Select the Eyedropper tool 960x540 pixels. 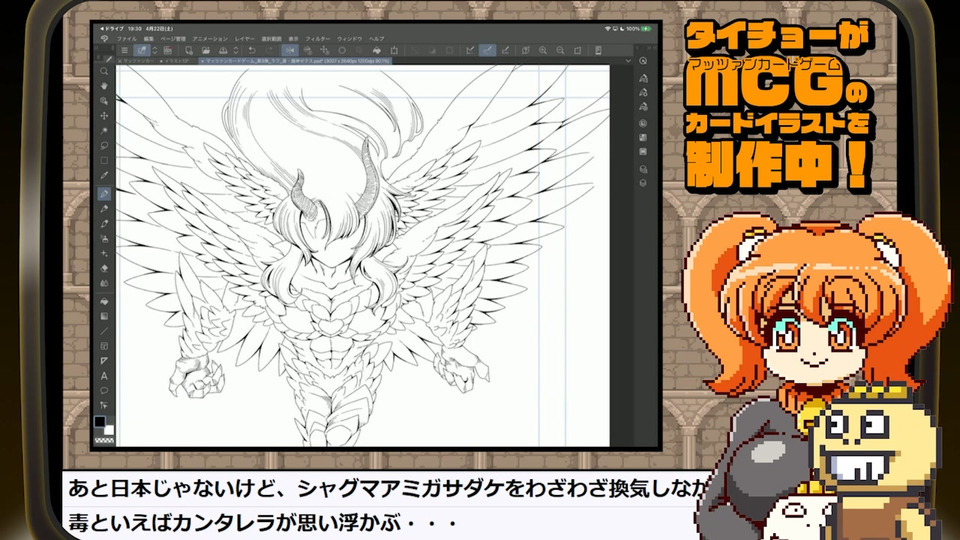(104, 176)
